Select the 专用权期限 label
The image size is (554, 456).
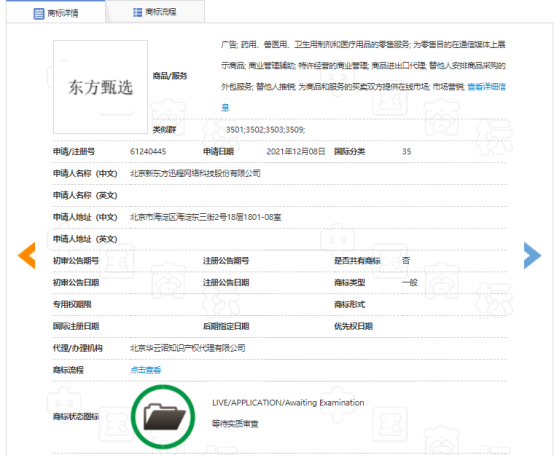click(72, 304)
